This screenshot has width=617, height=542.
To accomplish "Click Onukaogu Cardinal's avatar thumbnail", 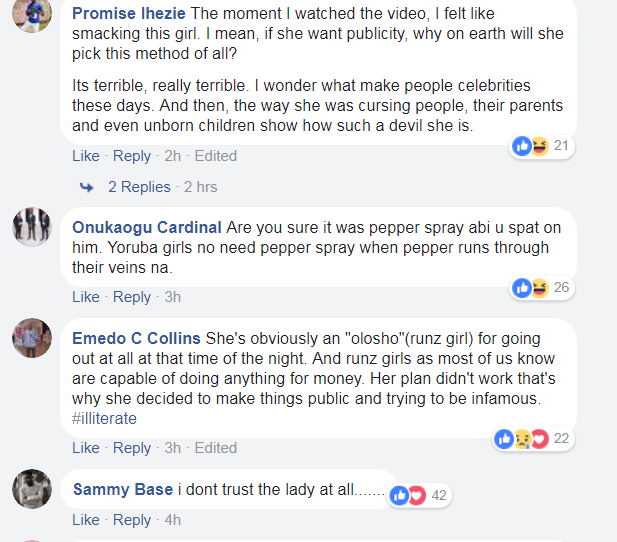I will (x=31, y=227).
